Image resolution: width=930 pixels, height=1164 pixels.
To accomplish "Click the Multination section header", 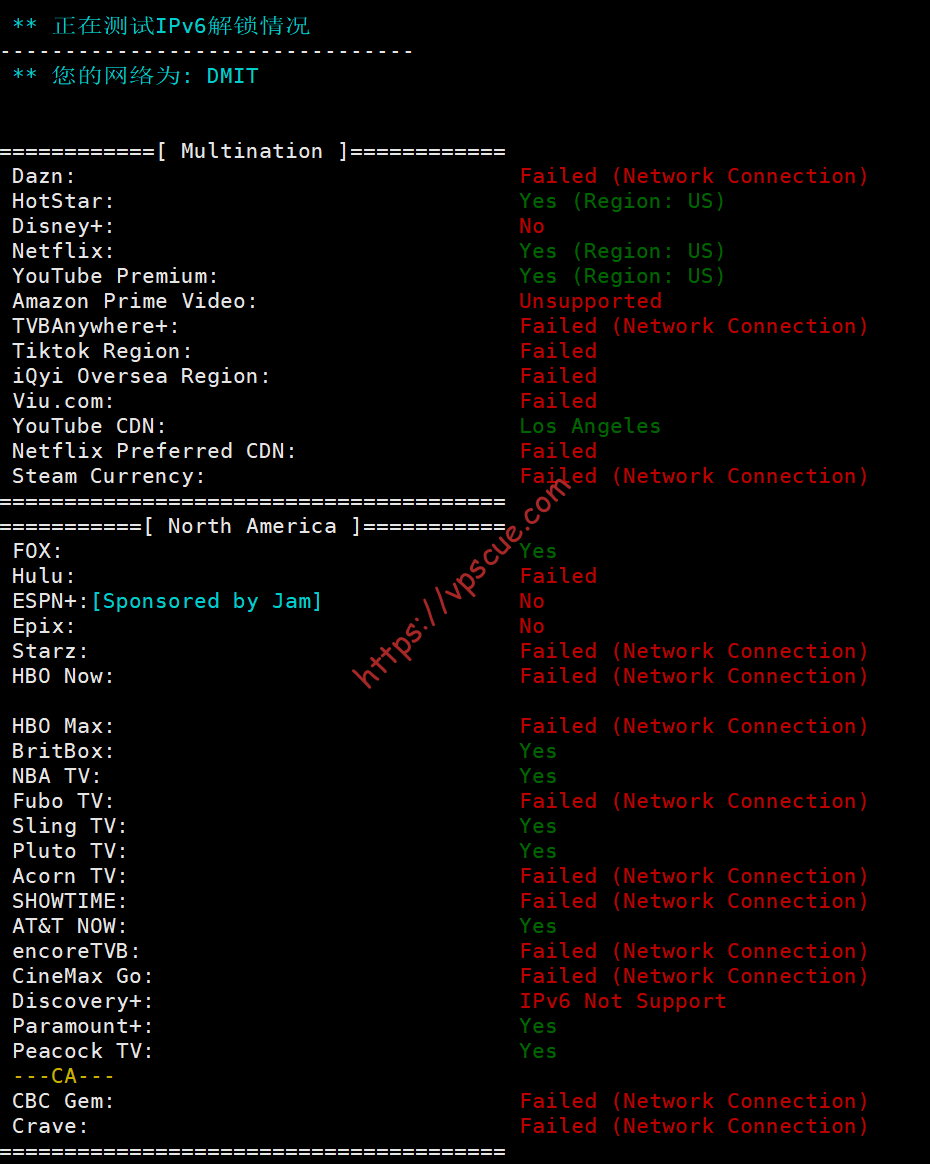I will pos(252,151).
